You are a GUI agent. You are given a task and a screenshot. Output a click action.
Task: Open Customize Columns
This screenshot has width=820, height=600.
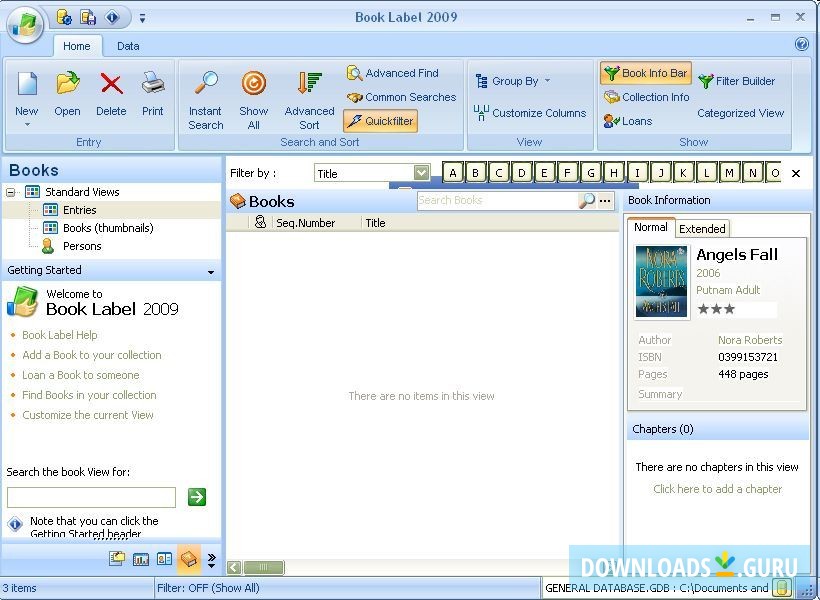click(530, 113)
